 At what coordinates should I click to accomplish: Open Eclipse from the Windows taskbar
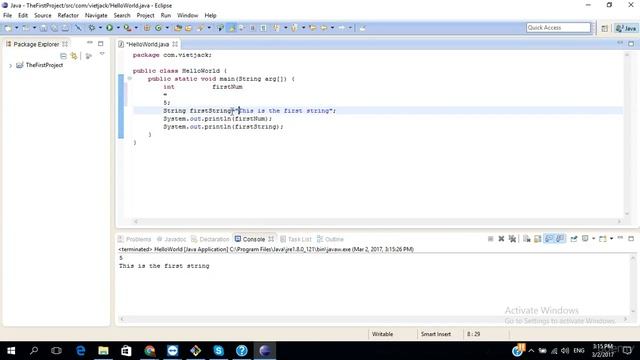point(264,351)
